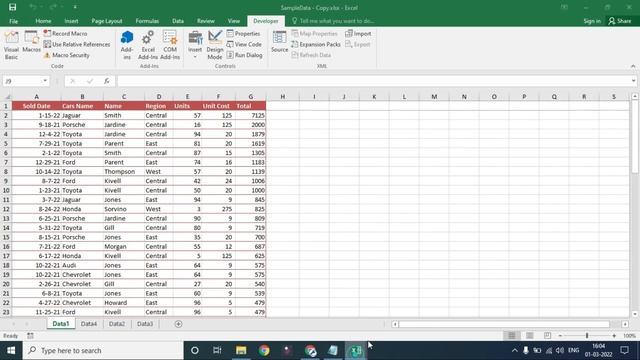
Task: Zoom out with the minus button
Action: (x=560, y=336)
